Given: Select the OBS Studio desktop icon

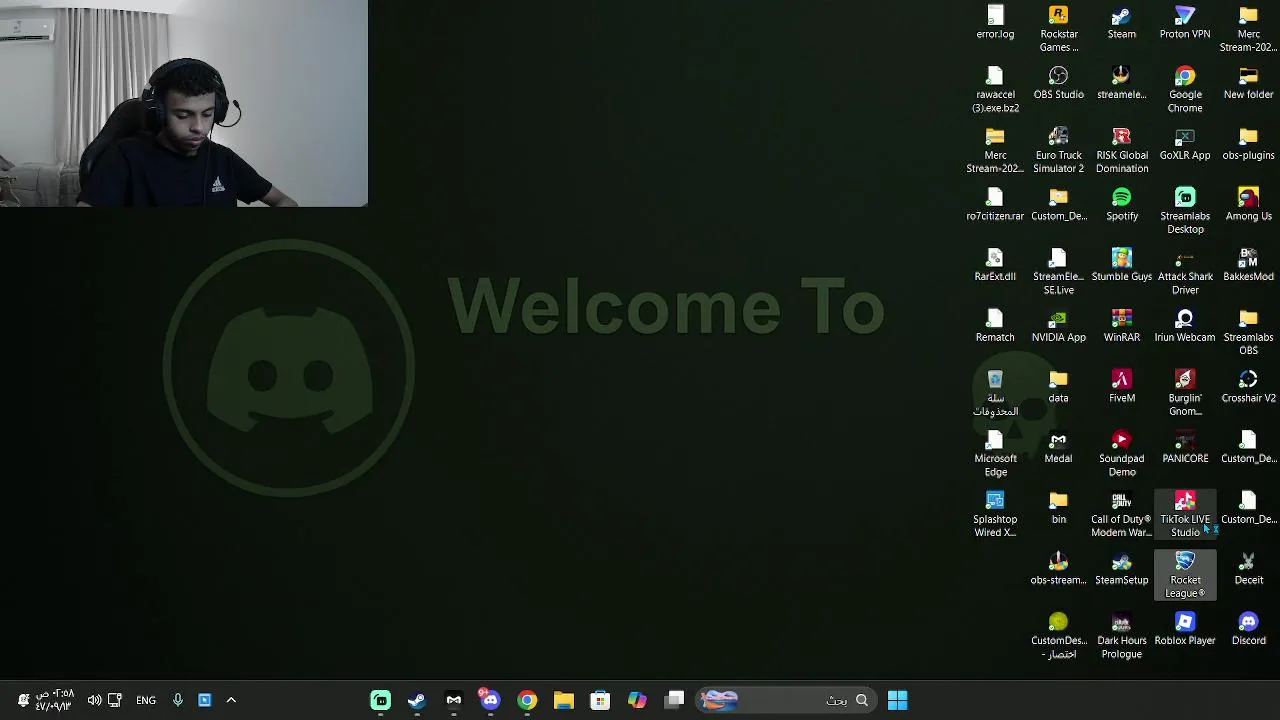Looking at the screenshot, I should [x=1058, y=83].
